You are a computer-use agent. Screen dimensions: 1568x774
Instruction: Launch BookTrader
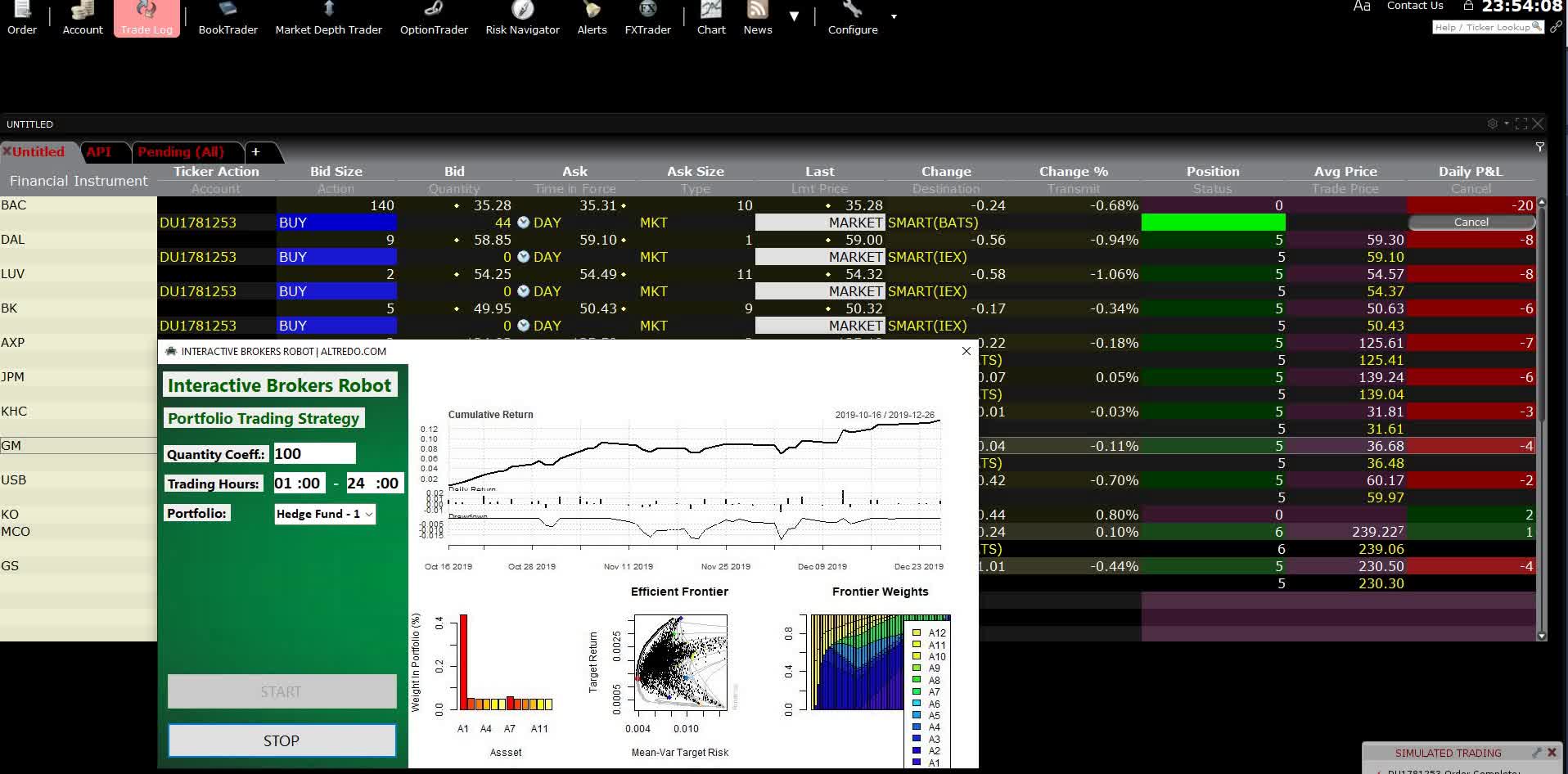[x=228, y=18]
